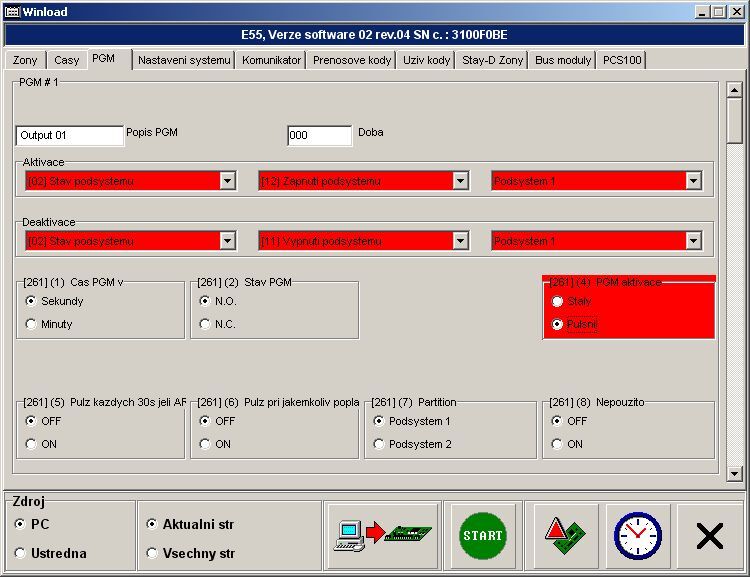Click the black X cancel icon
This screenshot has width=750, height=577.
tap(709, 536)
